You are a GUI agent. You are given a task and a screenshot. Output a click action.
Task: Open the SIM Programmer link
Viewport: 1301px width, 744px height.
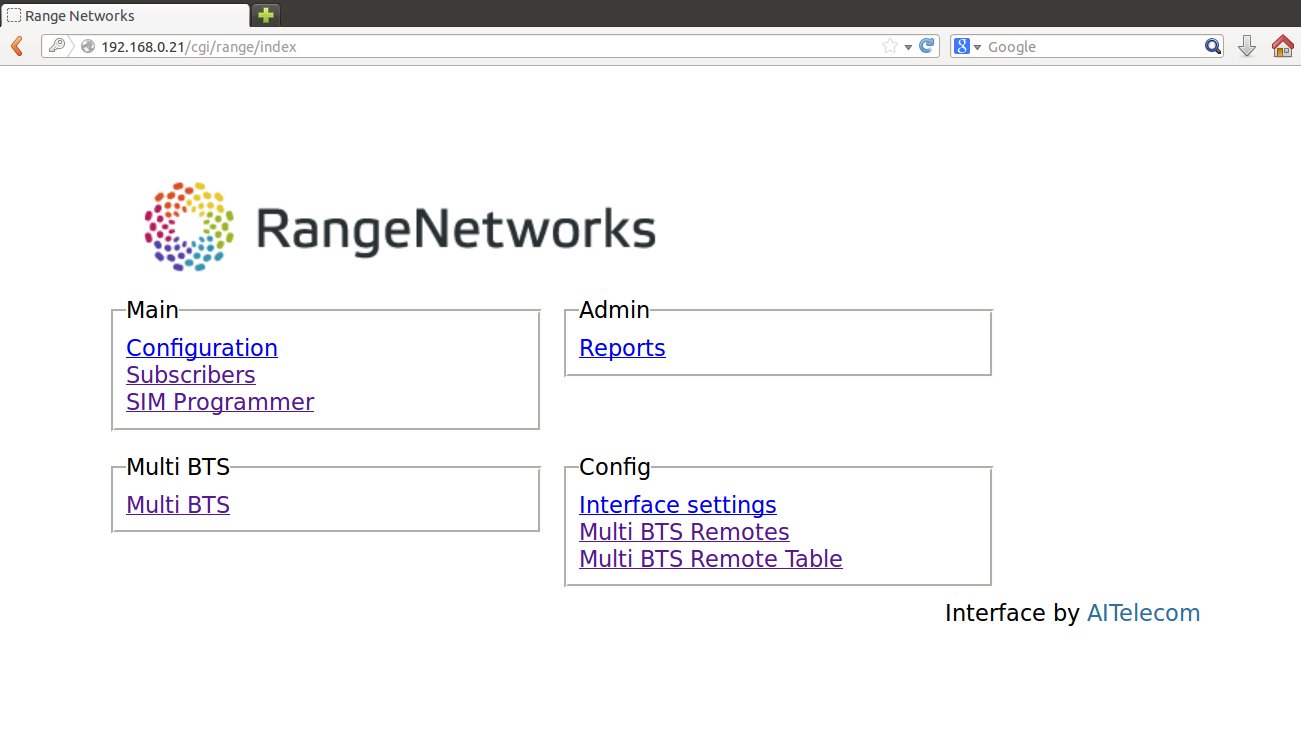[x=219, y=402]
